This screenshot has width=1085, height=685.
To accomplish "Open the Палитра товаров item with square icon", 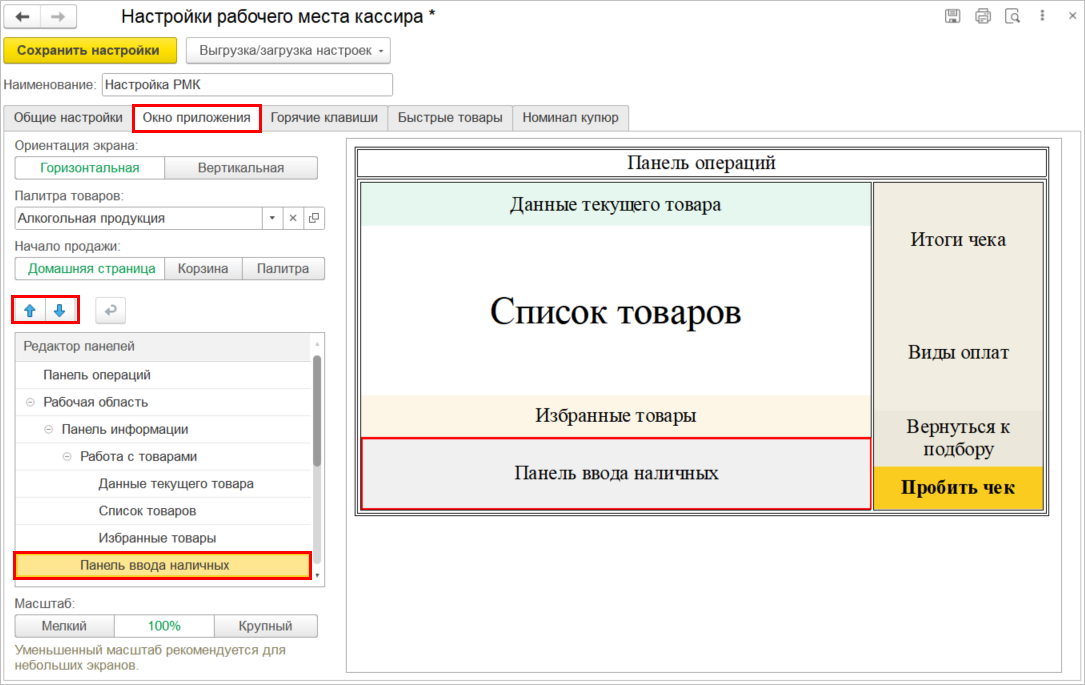I will (314, 218).
